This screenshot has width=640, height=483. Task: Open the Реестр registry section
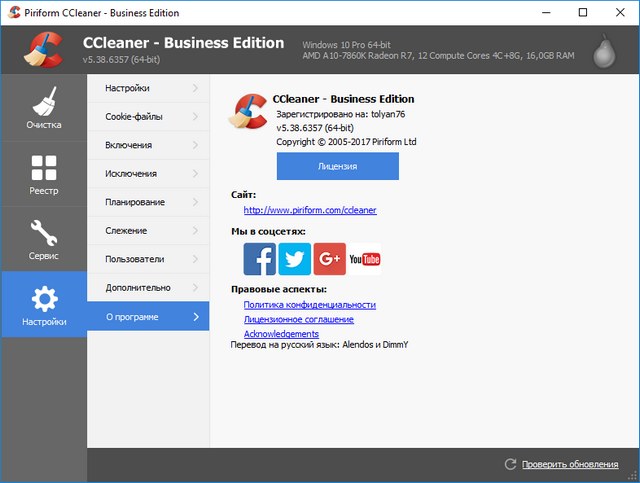point(44,174)
